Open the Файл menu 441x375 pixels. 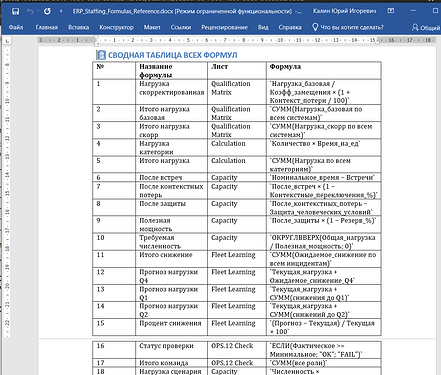coord(16,27)
